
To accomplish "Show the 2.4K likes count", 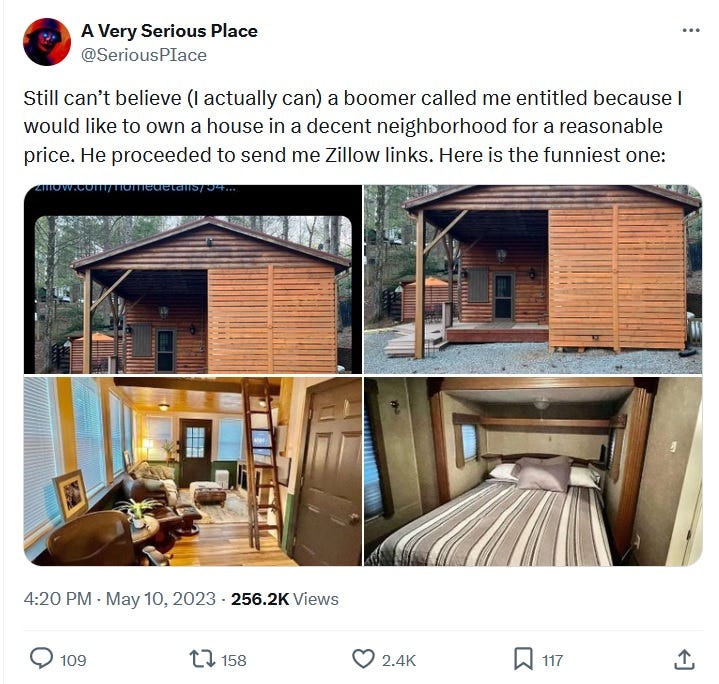I will pos(398,660).
